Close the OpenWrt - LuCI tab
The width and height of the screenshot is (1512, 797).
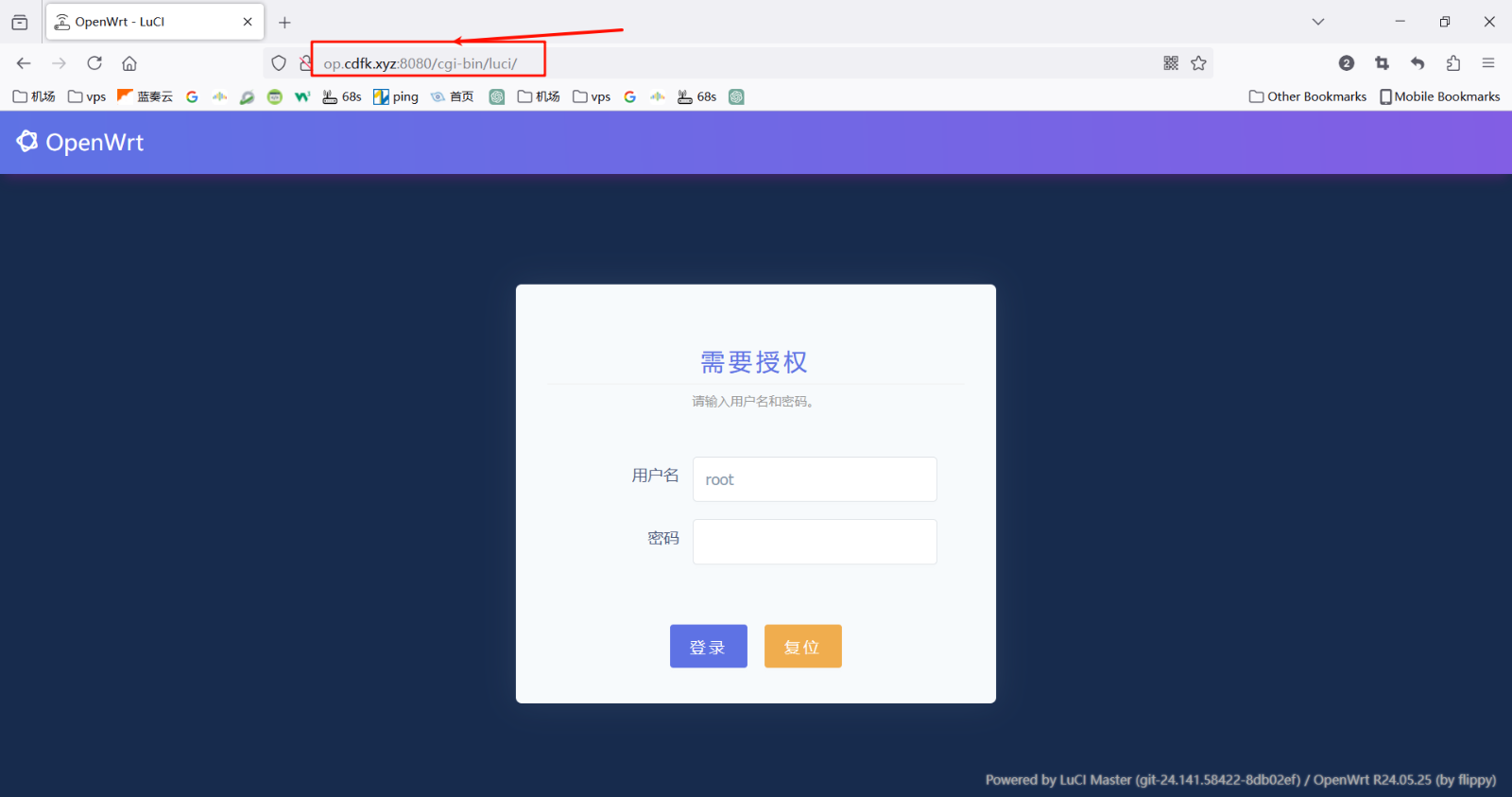(248, 22)
